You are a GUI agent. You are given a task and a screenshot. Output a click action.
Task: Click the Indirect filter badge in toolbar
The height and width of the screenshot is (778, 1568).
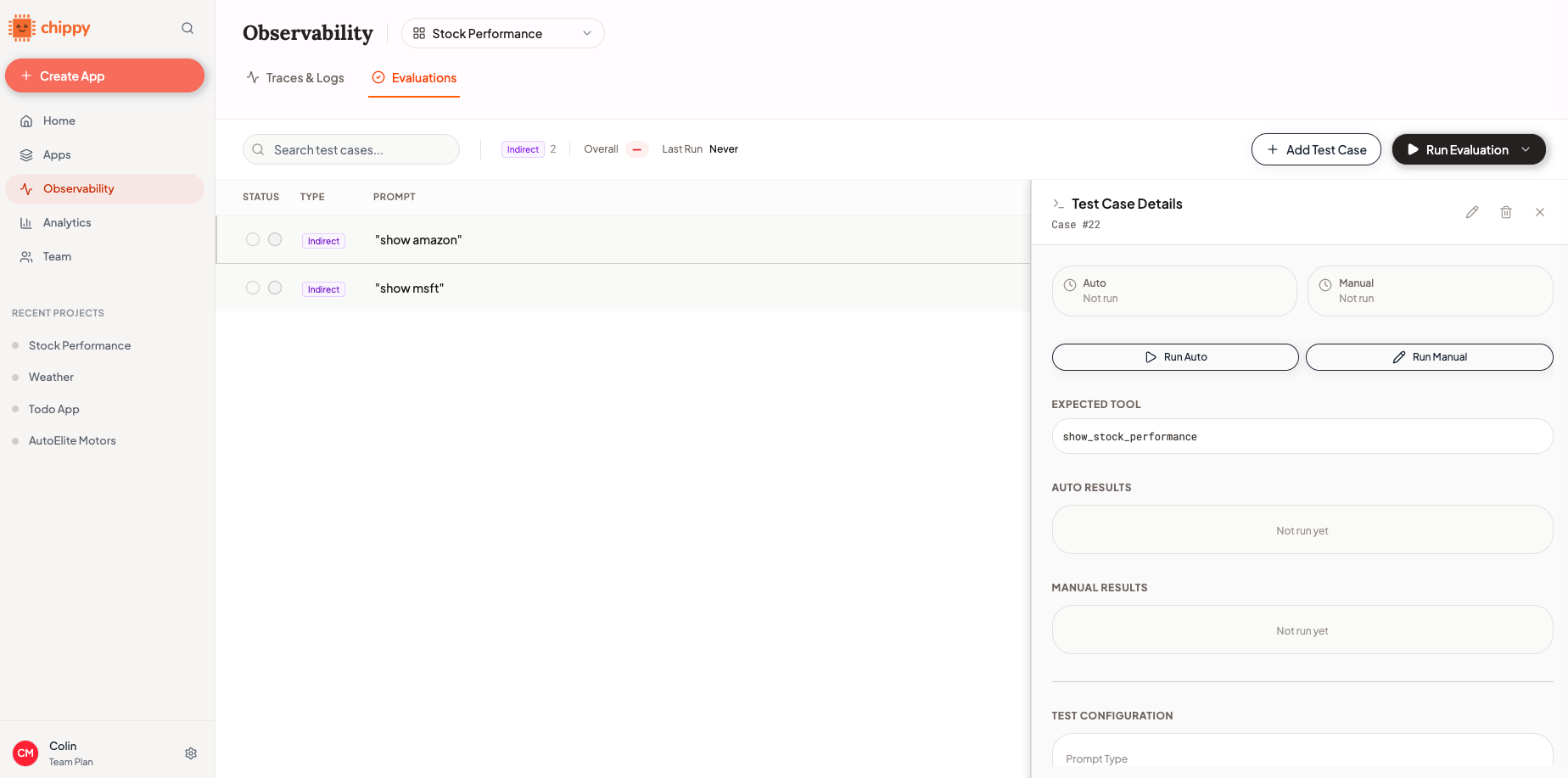[523, 149]
